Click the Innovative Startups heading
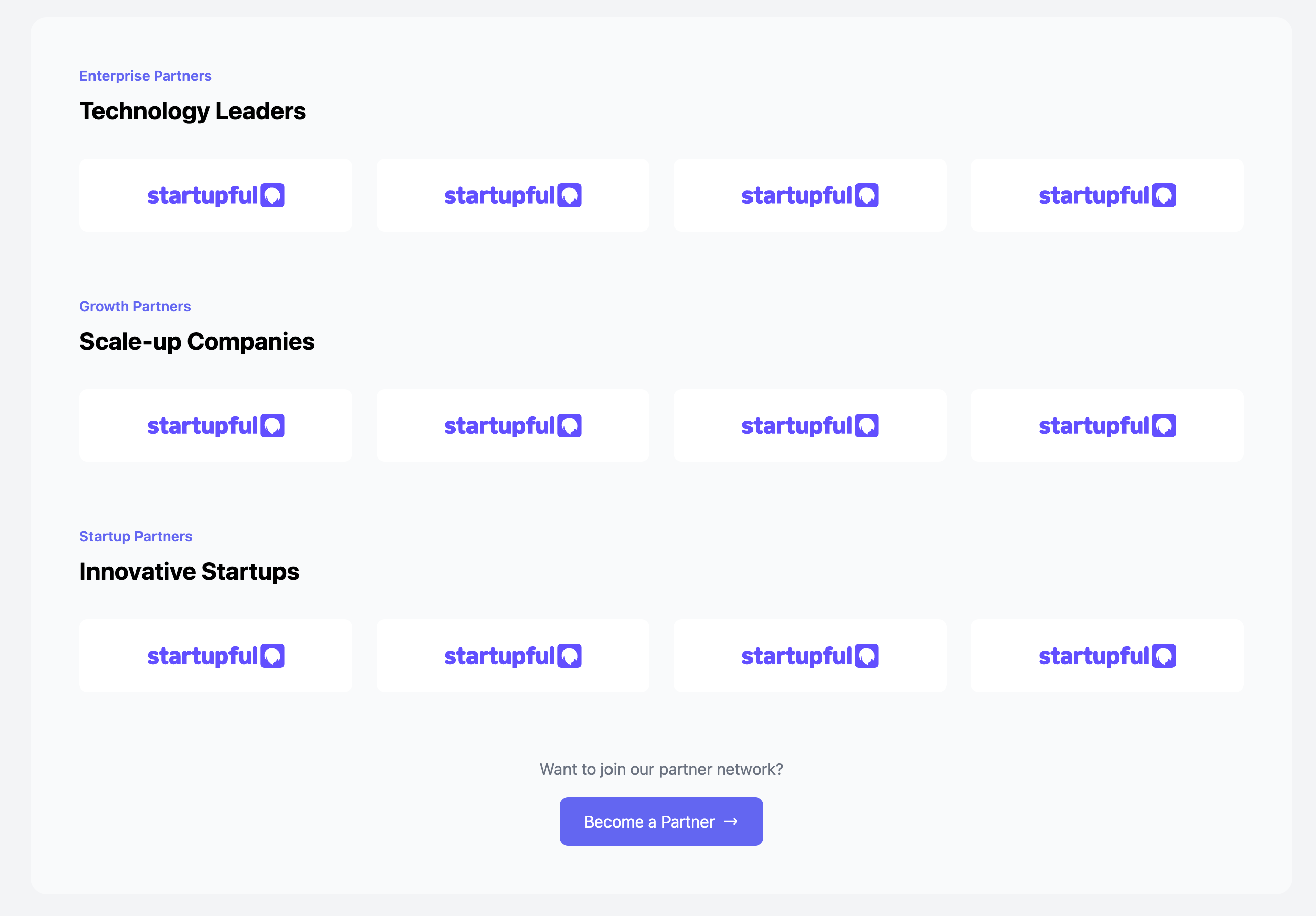Screen dimensions: 1316x916 [189, 572]
